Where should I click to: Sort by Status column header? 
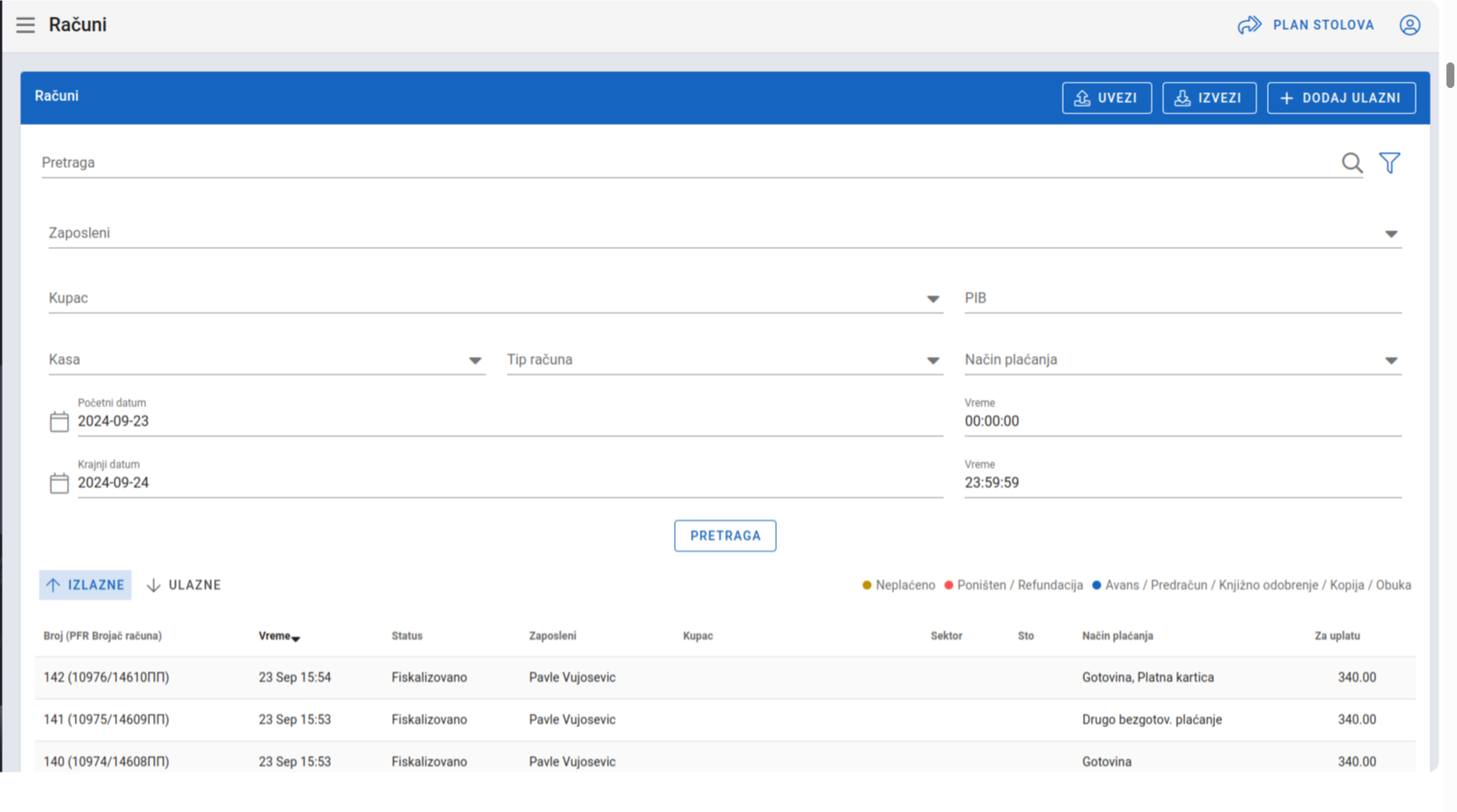click(406, 636)
